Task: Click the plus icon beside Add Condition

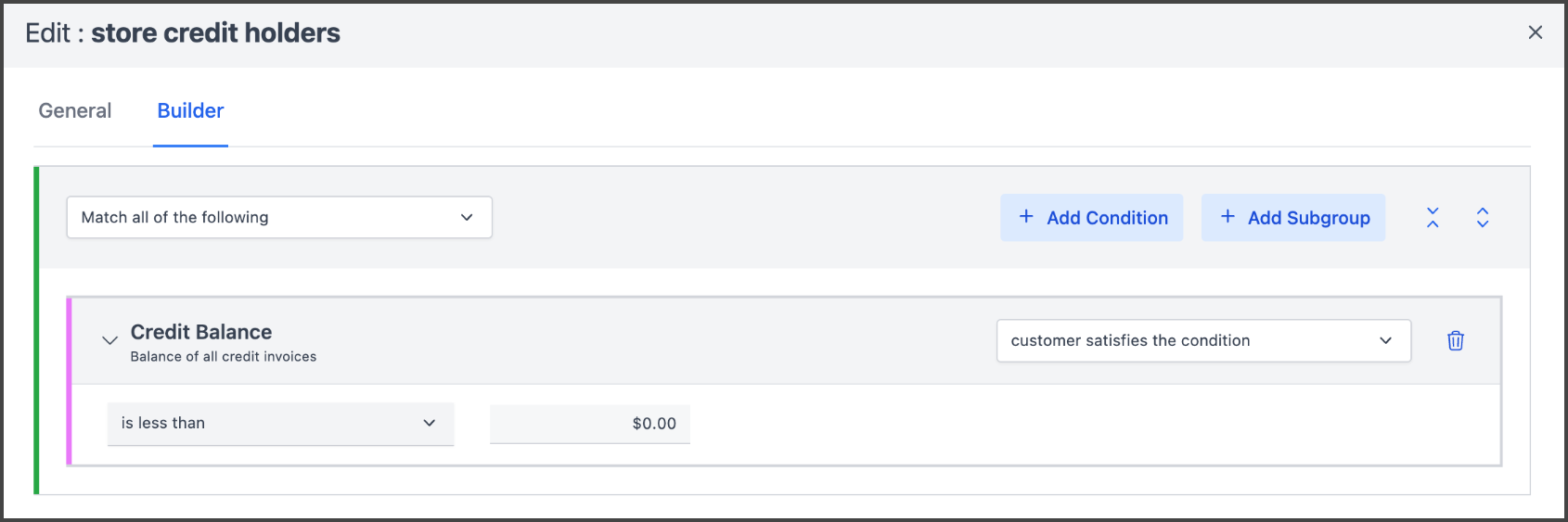Action: [x=1026, y=217]
